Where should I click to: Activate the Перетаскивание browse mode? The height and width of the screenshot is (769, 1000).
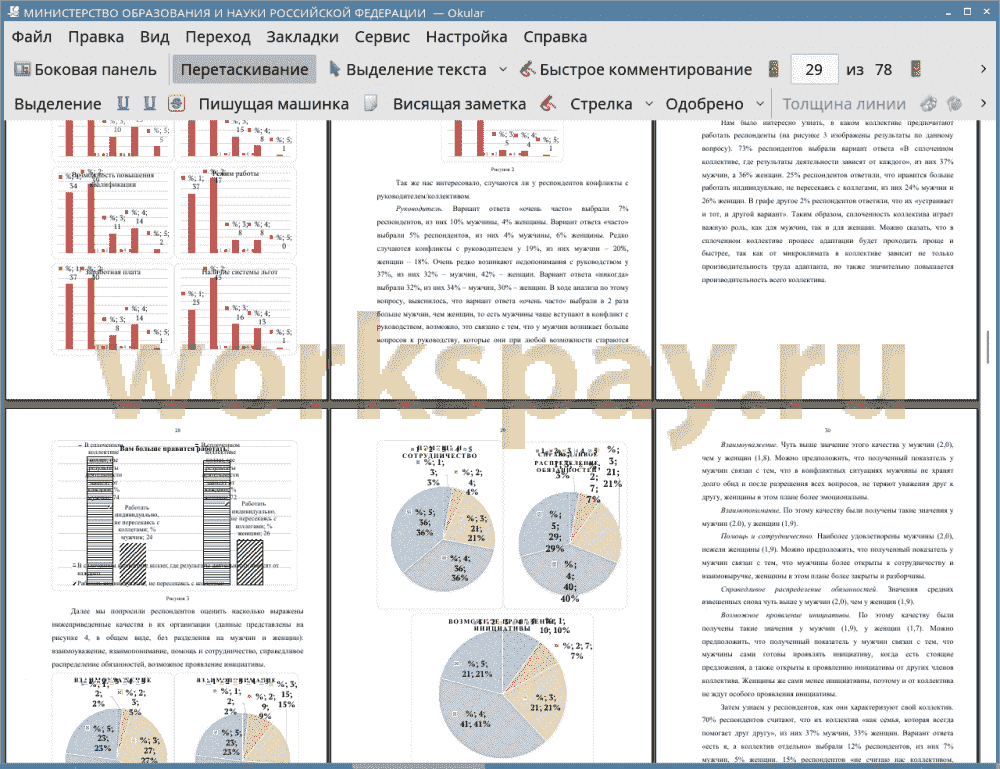point(244,70)
